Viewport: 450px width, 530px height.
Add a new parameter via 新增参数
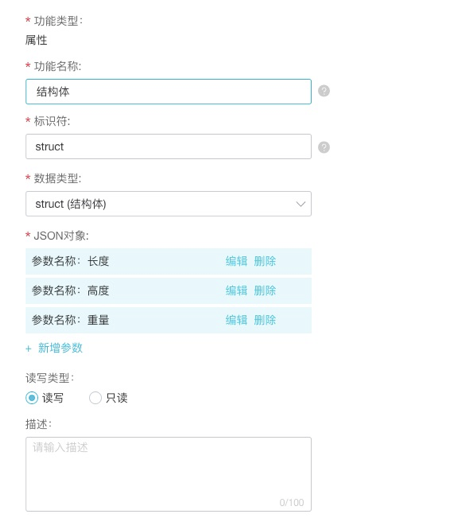(60, 348)
